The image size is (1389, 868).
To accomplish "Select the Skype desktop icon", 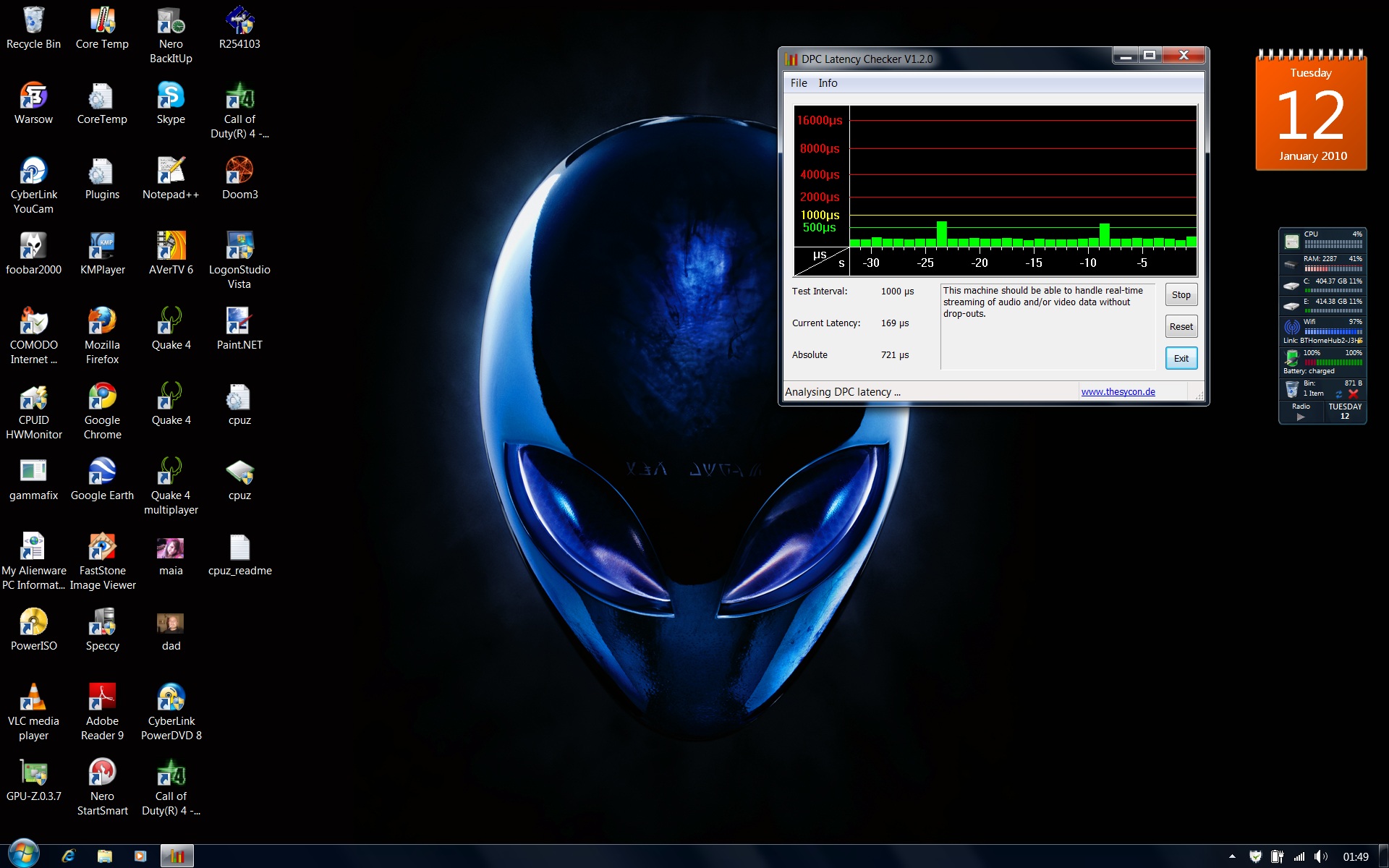I will pos(171,104).
